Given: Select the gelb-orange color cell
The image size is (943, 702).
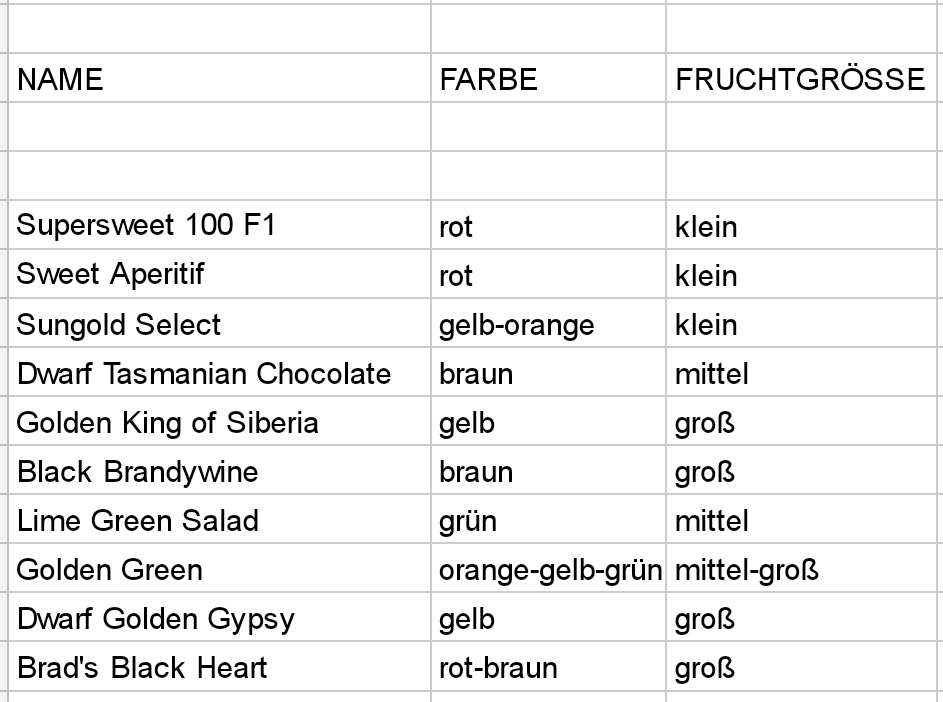Looking at the screenshot, I should 548,323.
